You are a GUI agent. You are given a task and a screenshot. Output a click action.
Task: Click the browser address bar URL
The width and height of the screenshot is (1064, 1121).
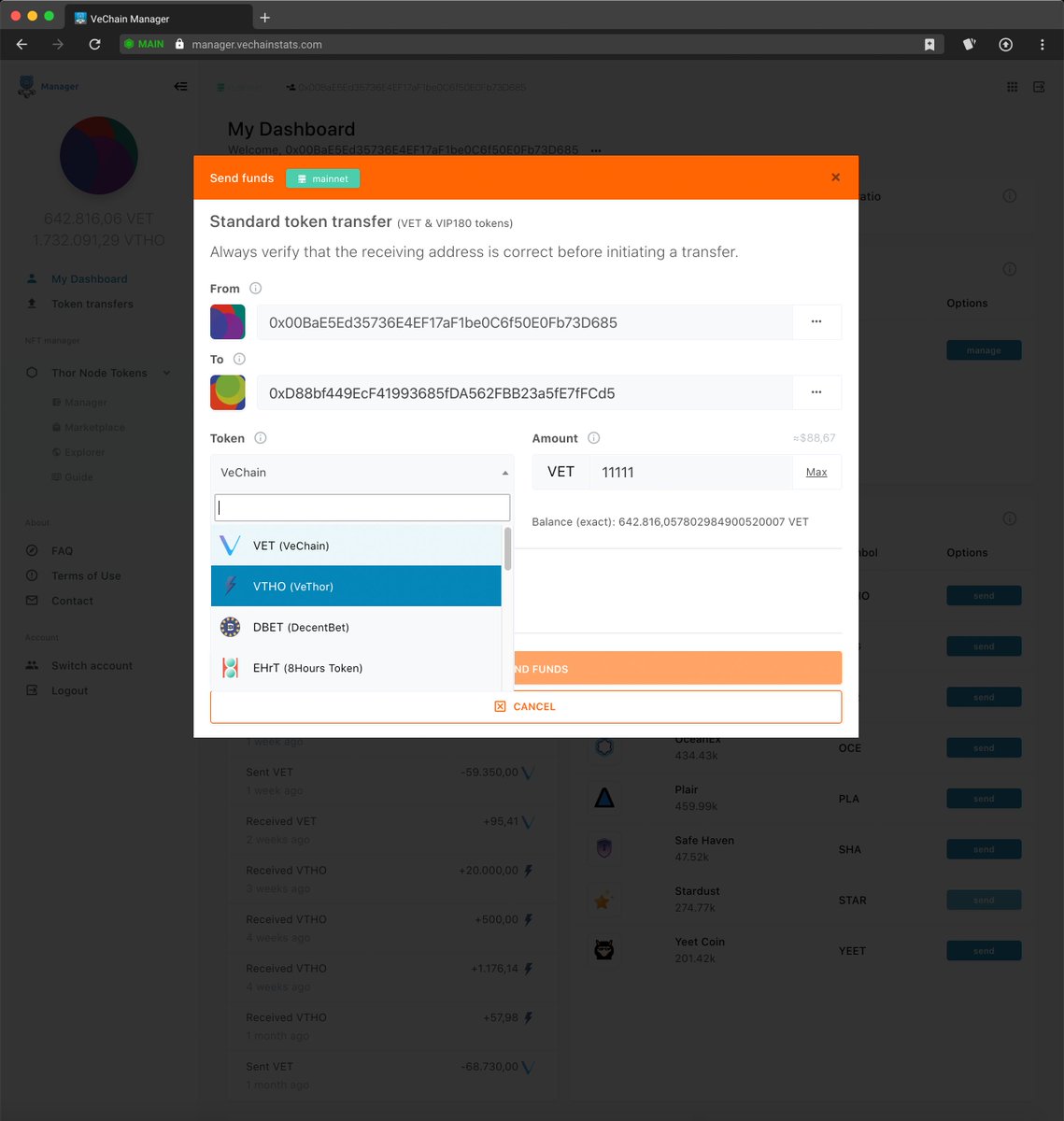point(257,44)
